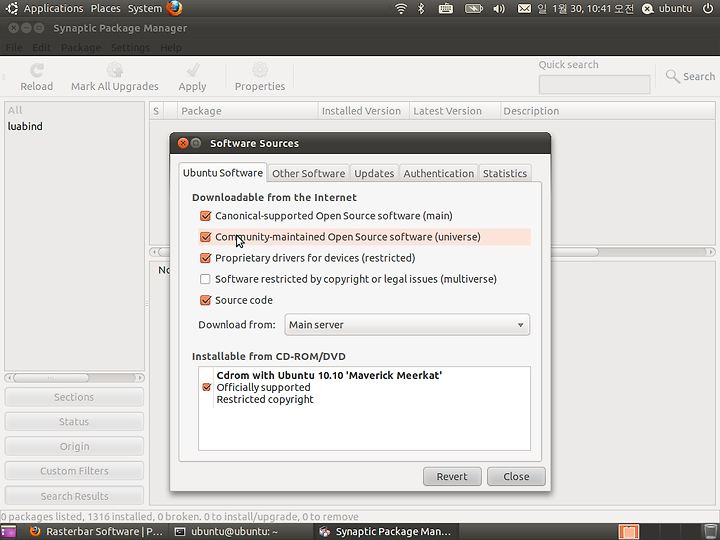The image size is (720, 540).
Task: Launch Firefox from the top panel
Action: pyautogui.click(x=174, y=8)
